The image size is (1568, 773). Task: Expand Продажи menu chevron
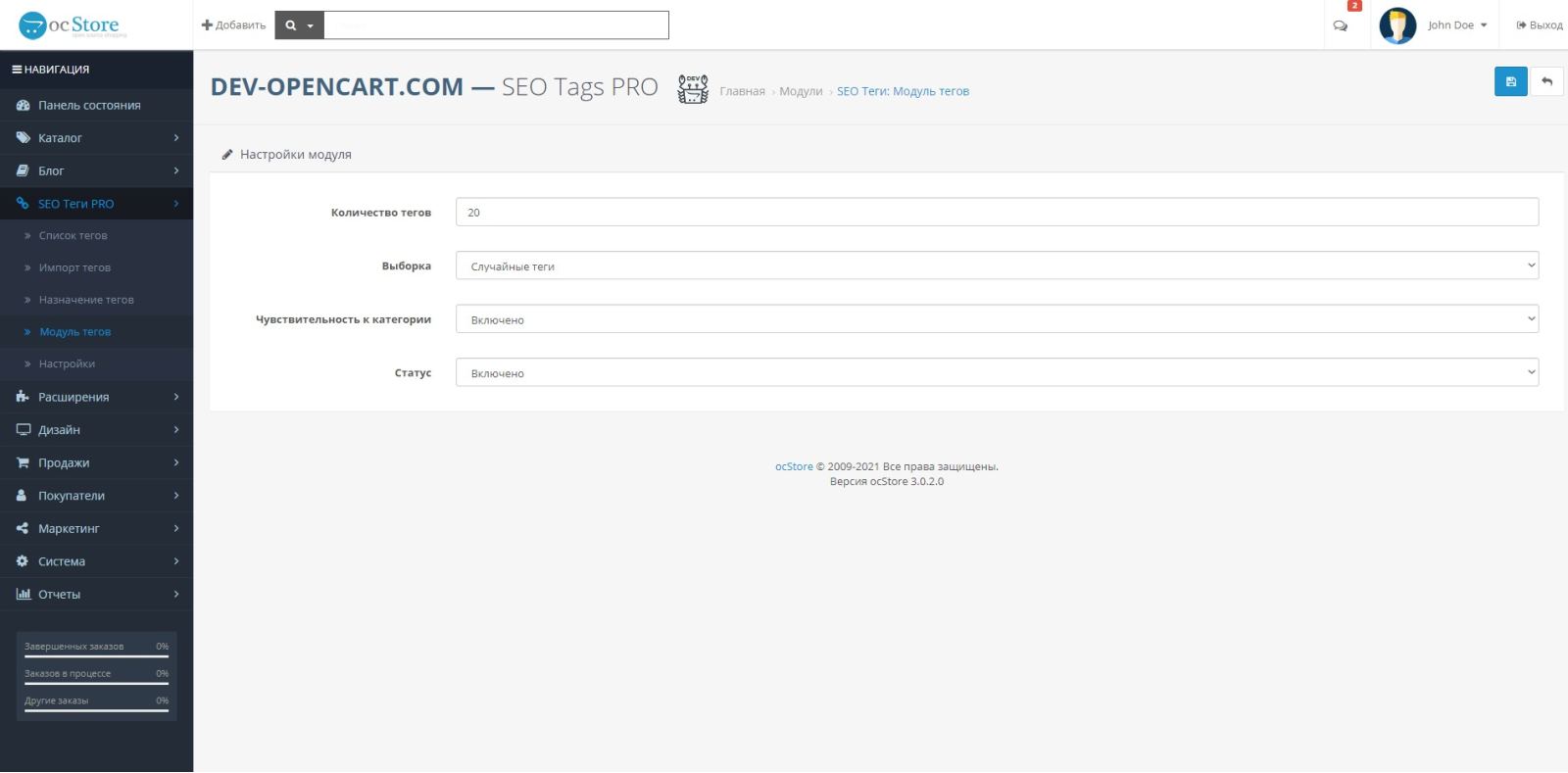(176, 462)
